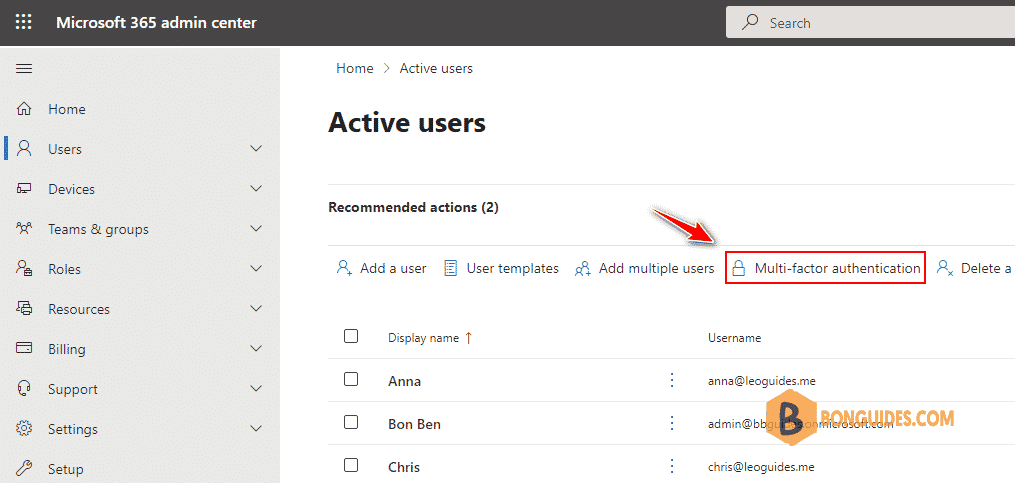Viewport: 1015px width, 483px height.
Task: Click Microsoft 365 admin center title
Action: click(157, 23)
